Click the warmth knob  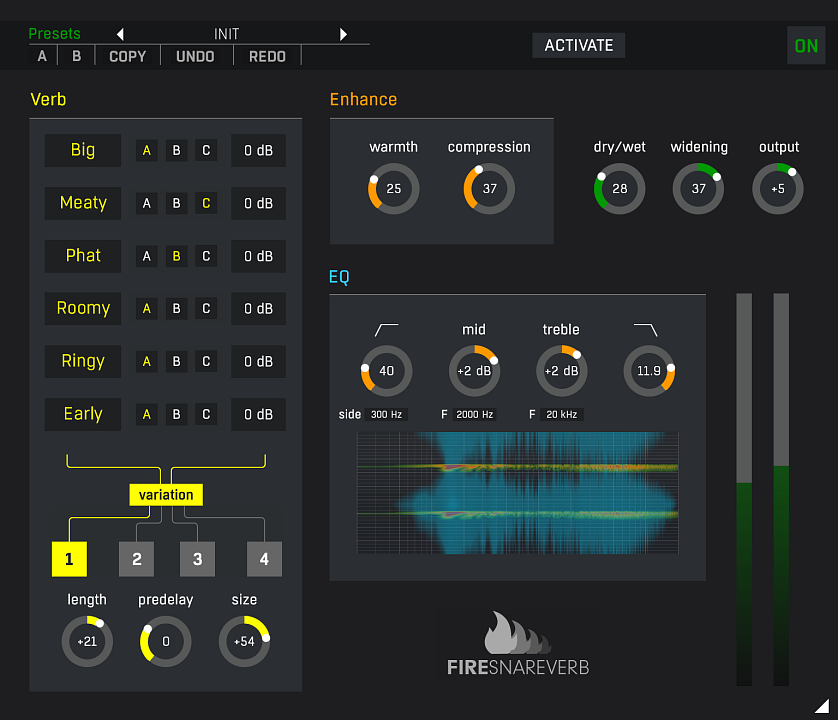394,189
